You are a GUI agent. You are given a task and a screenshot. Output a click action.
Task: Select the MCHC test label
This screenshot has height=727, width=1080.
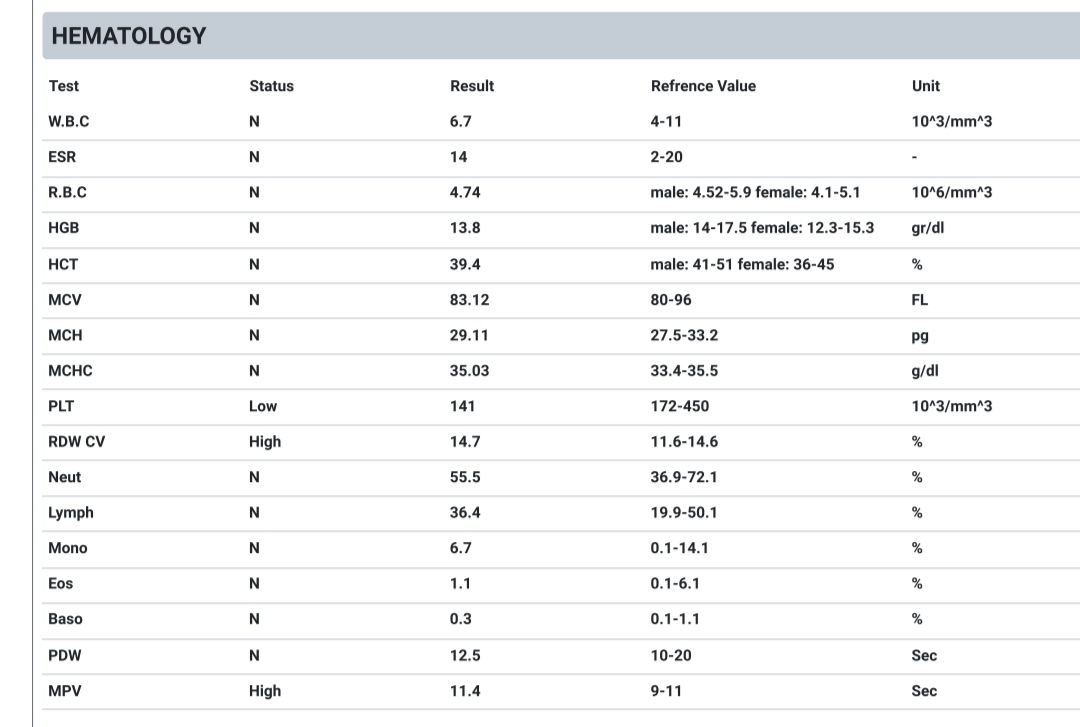tap(70, 371)
